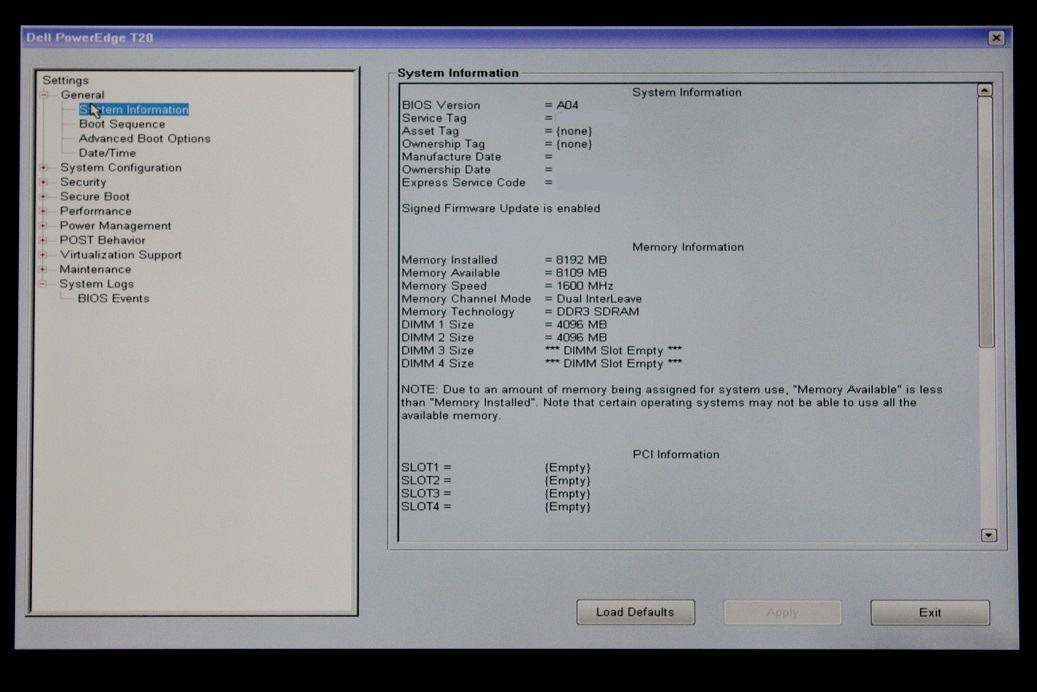Viewport: 1037px width, 692px height.
Task: Click the Memory Installed value 8192 MB
Action: [581, 260]
